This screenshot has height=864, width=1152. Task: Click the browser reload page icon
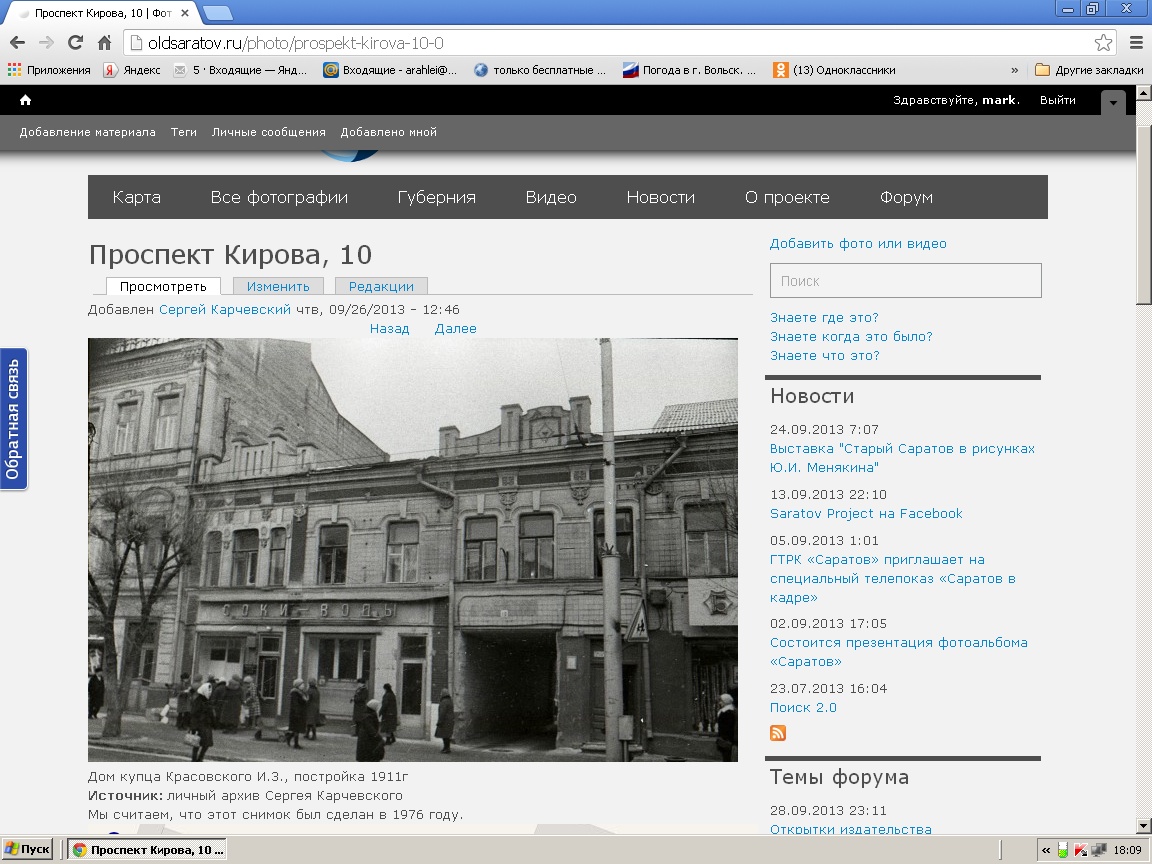tap(75, 43)
